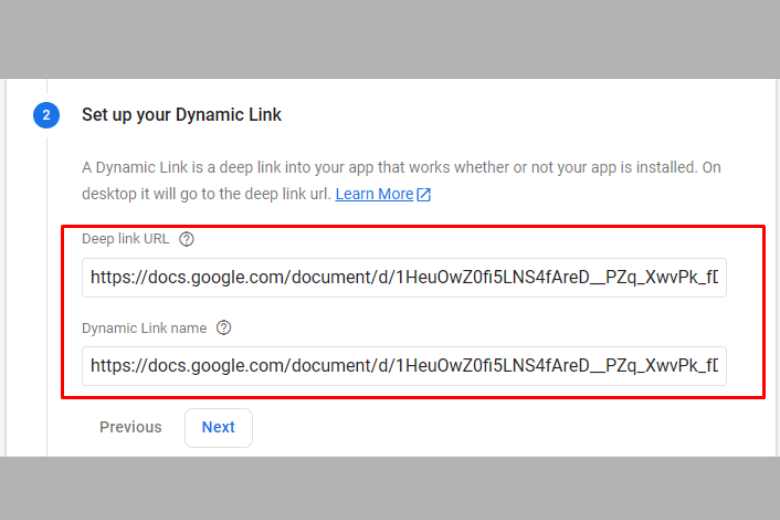Click 'https' at the start of Deep link URL
The width and height of the screenshot is (780, 520).
pyautogui.click(x=109, y=277)
